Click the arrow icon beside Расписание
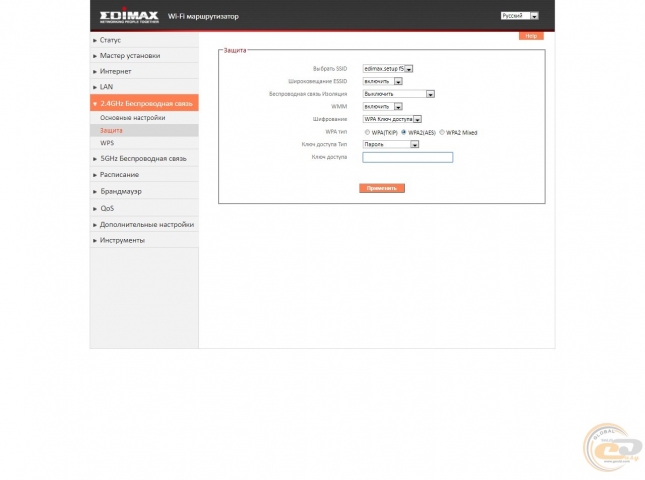Image resolution: width=645 pixels, height=480 pixels. [x=95, y=175]
